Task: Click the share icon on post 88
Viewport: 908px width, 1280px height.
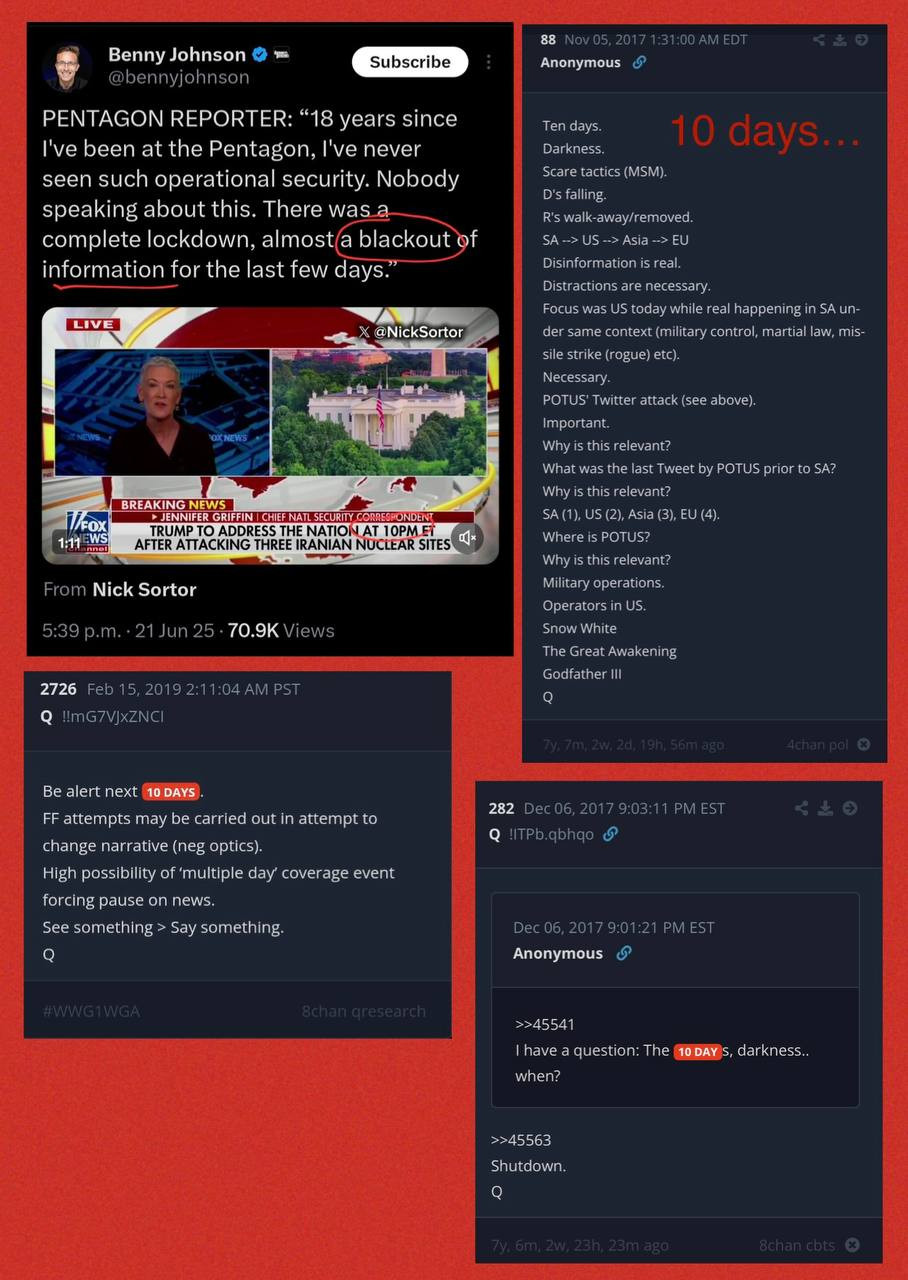Action: pyautogui.click(x=819, y=40)
